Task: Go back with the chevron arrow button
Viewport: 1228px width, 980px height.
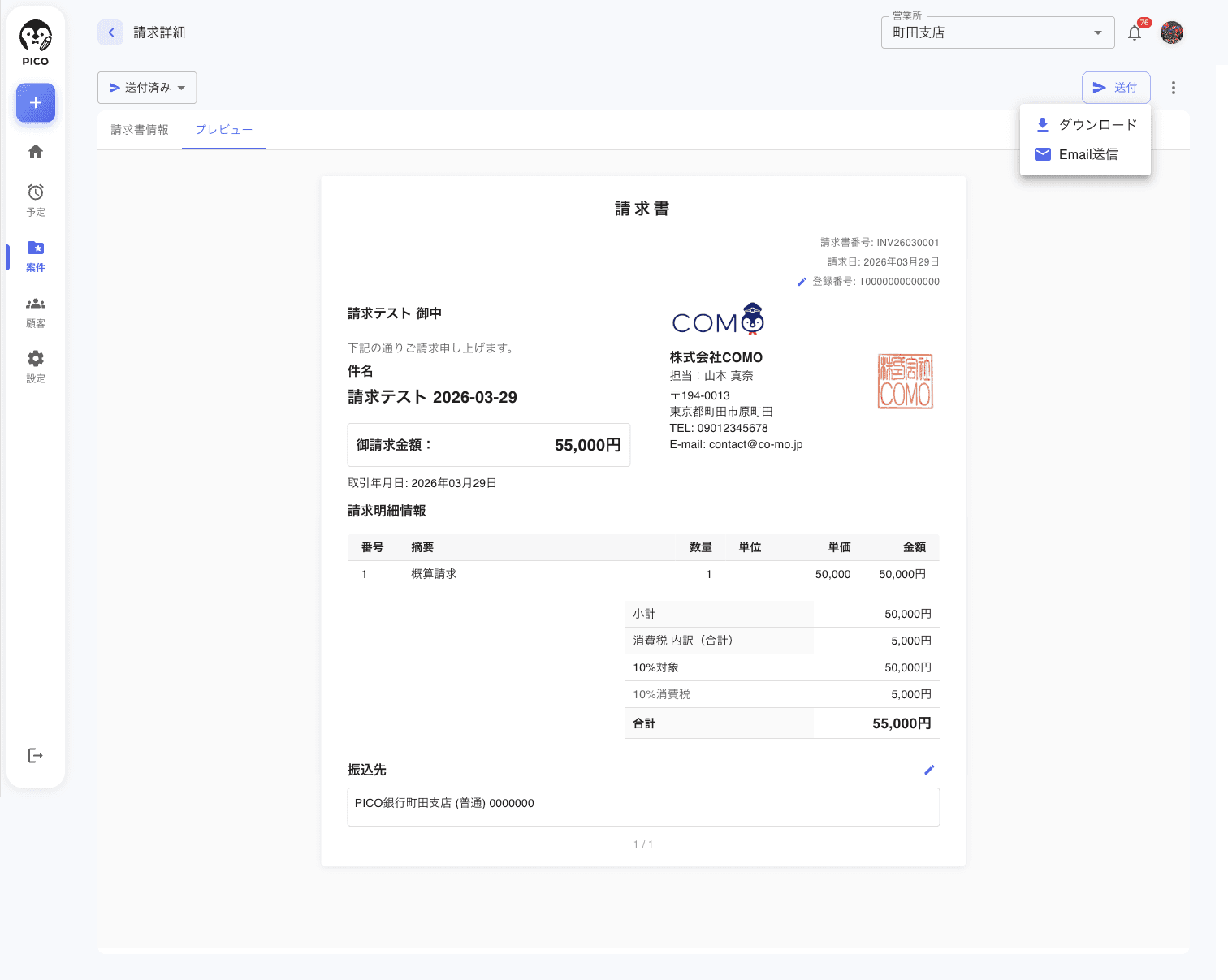Action: coord(110,32)
